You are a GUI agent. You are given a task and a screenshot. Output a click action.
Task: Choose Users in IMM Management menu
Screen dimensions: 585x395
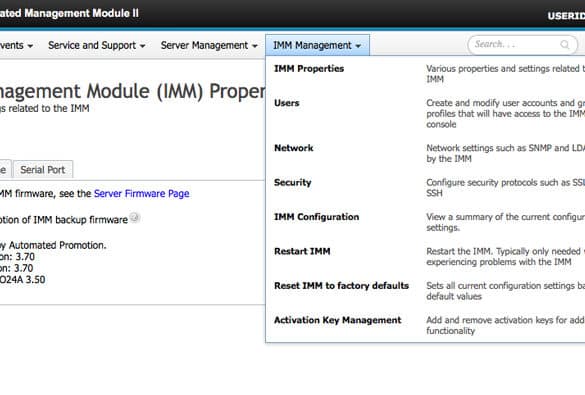287,103
